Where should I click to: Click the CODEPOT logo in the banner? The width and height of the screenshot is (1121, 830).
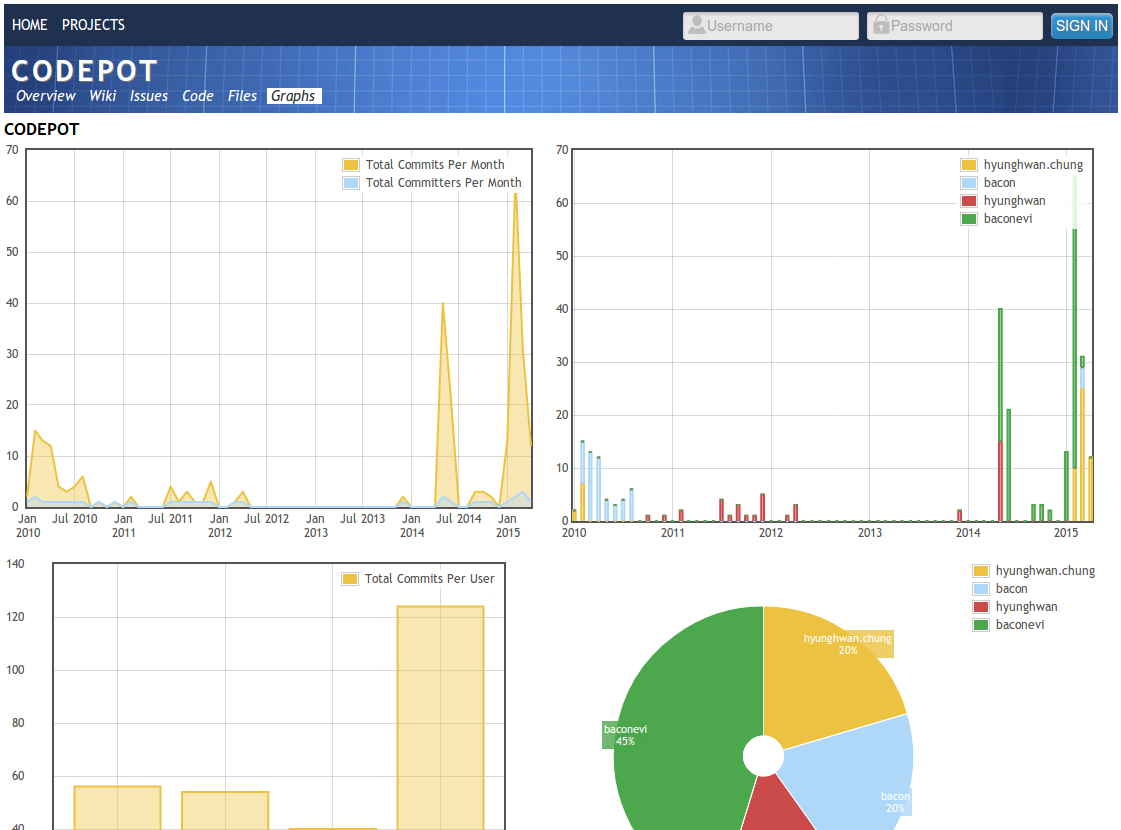coord(84,71)
